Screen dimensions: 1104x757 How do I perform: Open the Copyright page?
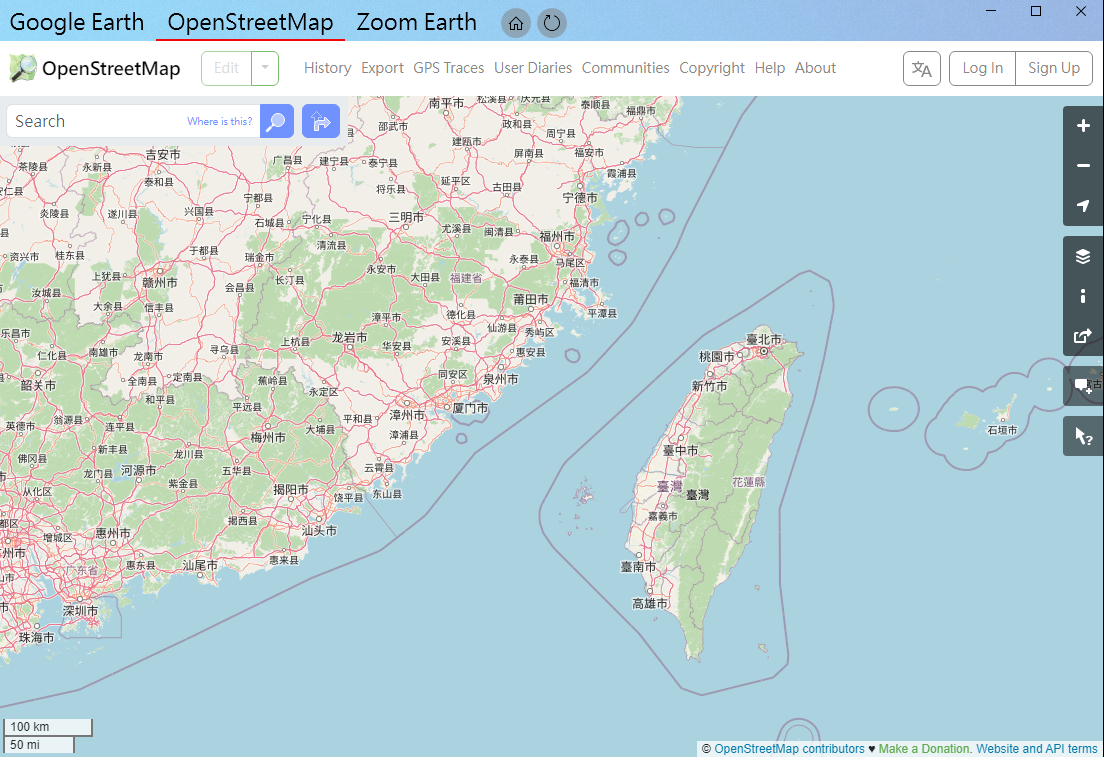pos(712,68)
